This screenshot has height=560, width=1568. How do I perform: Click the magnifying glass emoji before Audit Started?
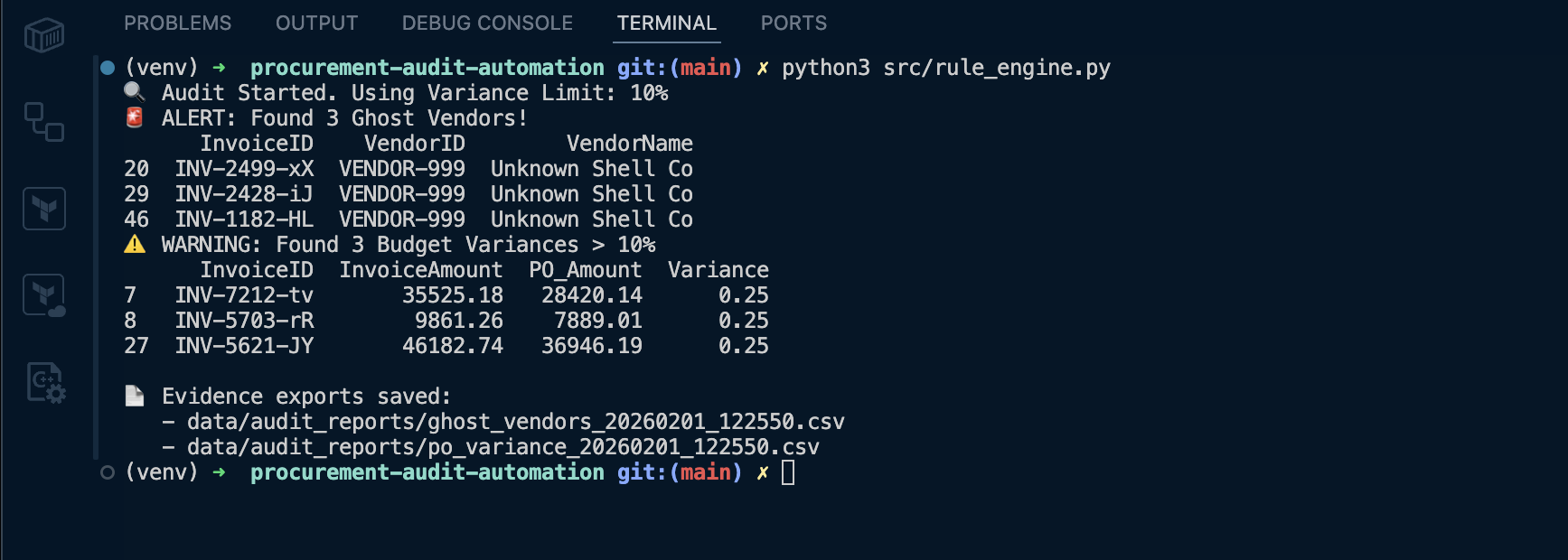135,92
